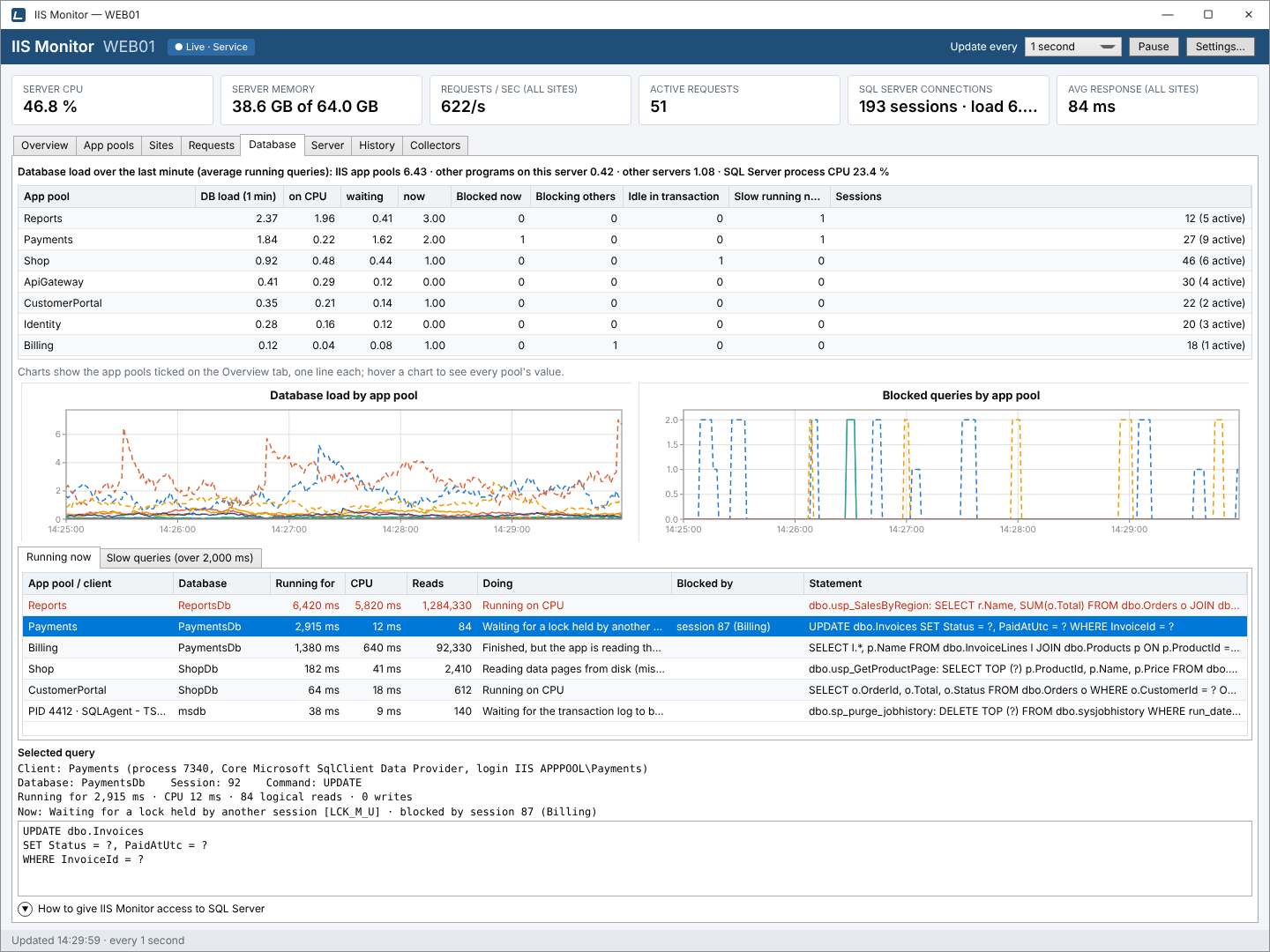Select the Requests tab
Image resolution: width=1270 pixels, height=952 pixels.
pyautogui.click(x=212, y=145)
